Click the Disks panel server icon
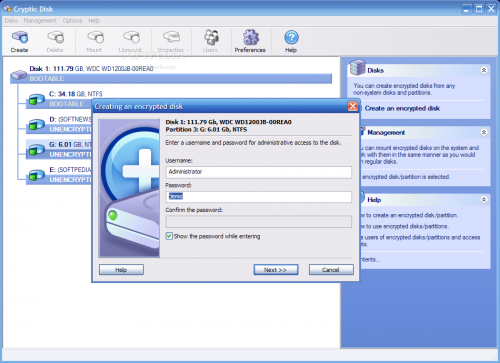The width and height of the screenshot is (500, 363). click(357, 67)
